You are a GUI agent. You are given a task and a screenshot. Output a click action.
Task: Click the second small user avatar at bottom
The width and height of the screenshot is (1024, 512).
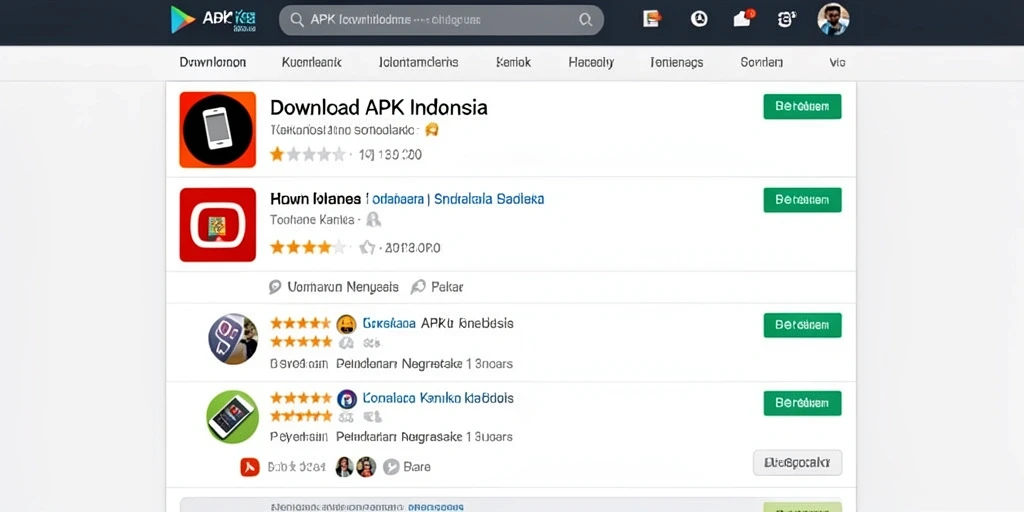pyautogui.click(x=366, y=466)
